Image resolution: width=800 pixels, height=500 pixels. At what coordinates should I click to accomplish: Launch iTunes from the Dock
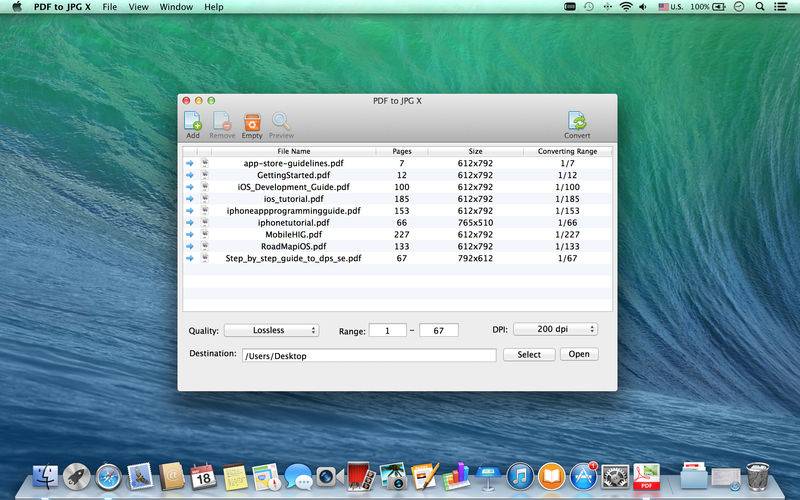point(519,477)
